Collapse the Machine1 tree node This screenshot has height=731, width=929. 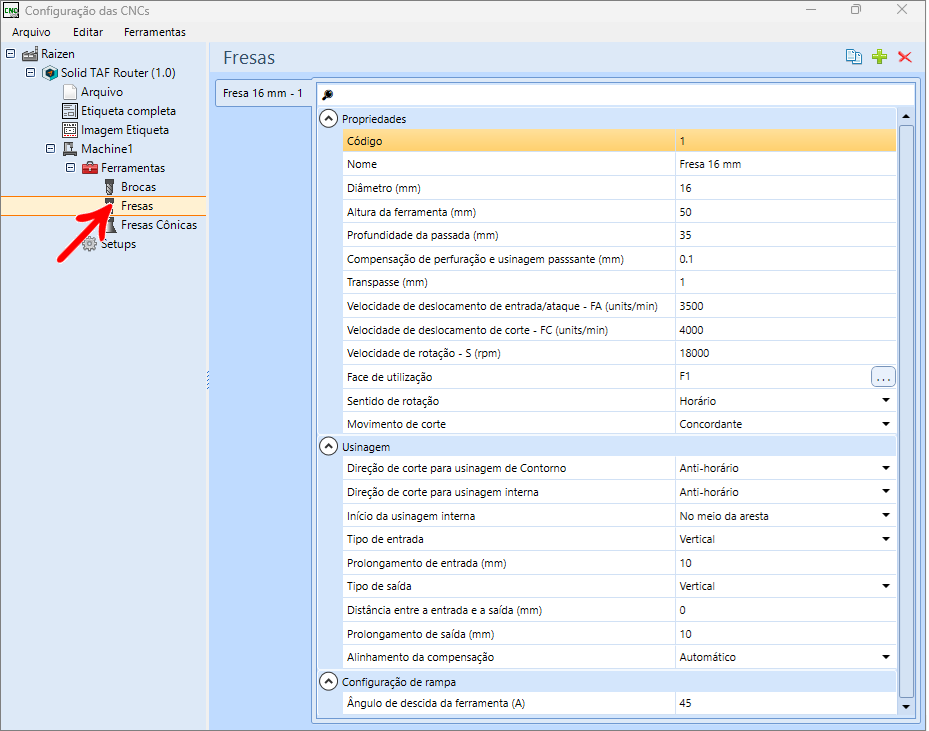50,149
